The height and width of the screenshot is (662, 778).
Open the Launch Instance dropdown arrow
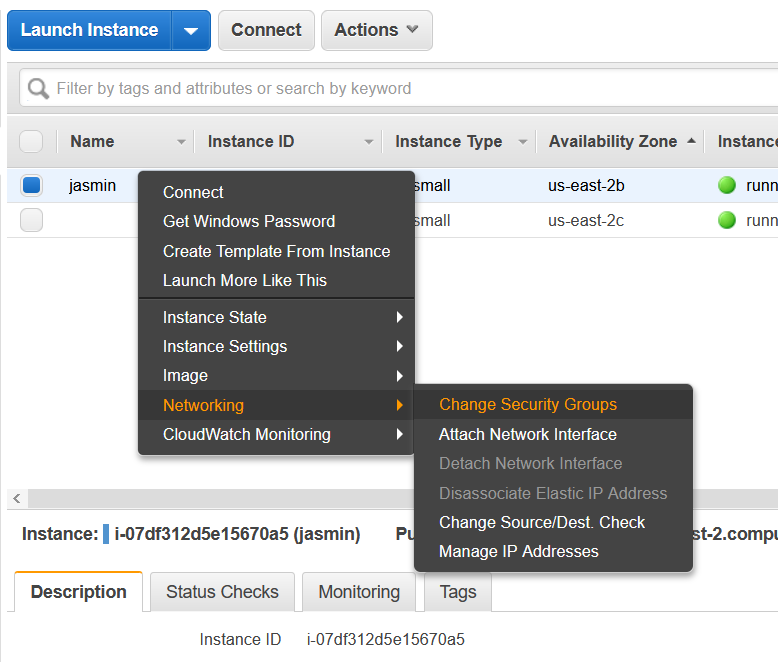click(x=191, y=31)
